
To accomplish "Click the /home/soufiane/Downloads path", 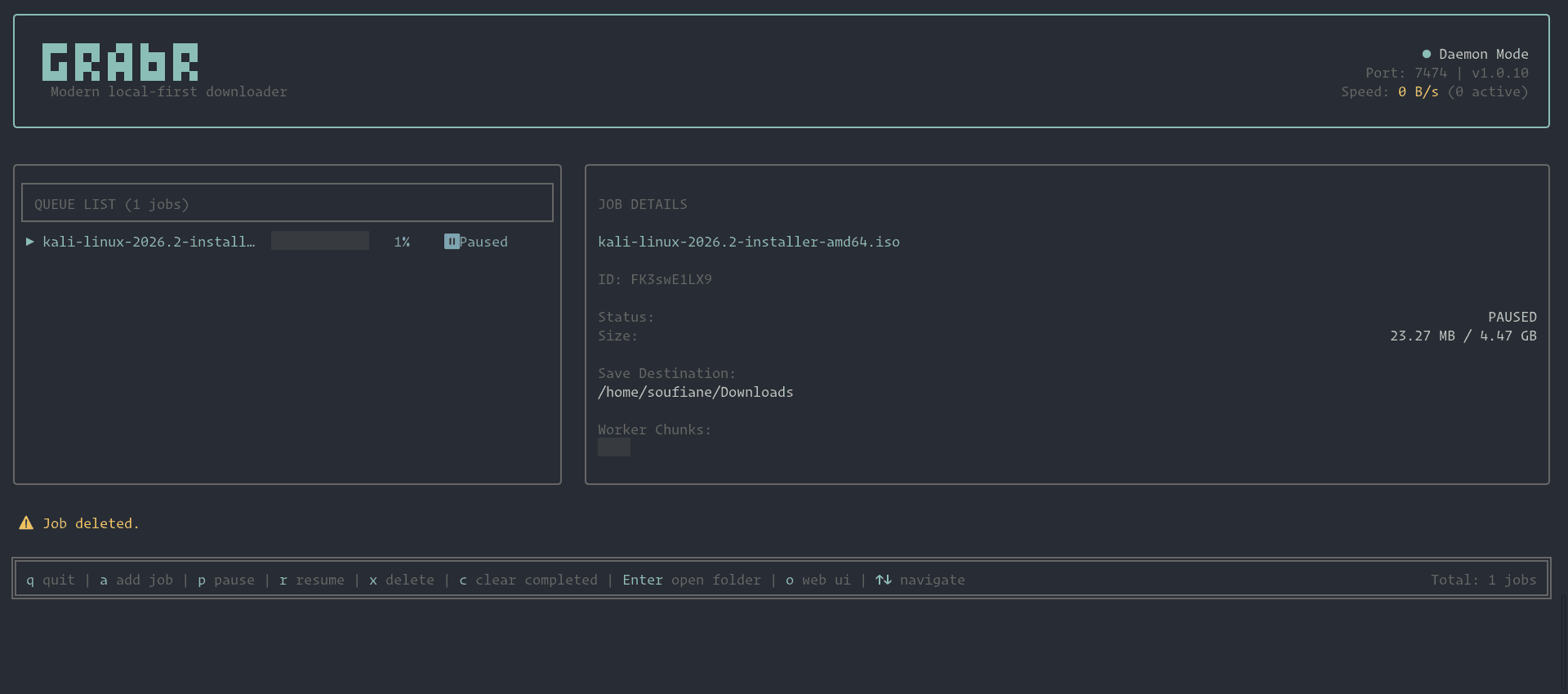I will click(696, 392).
